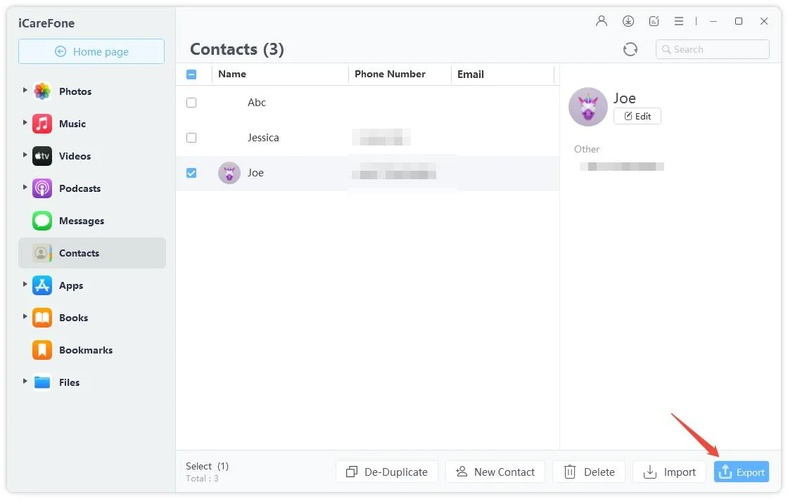The width and height of the screenshot is (788, 499).
Task: Expand the Files category arrow
Action: (25, 382)
